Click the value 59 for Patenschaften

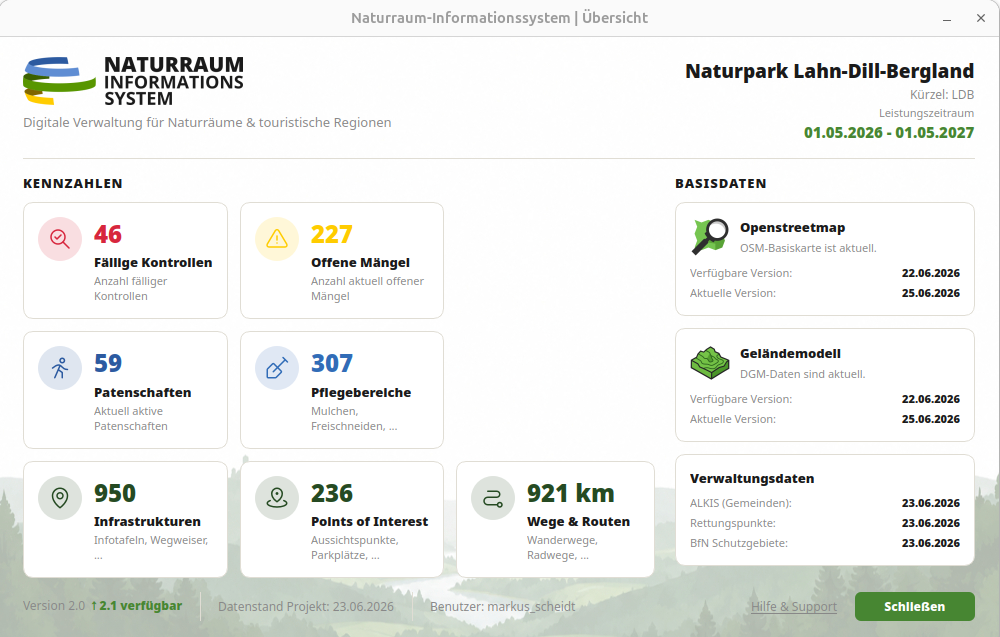click(108, 363)
